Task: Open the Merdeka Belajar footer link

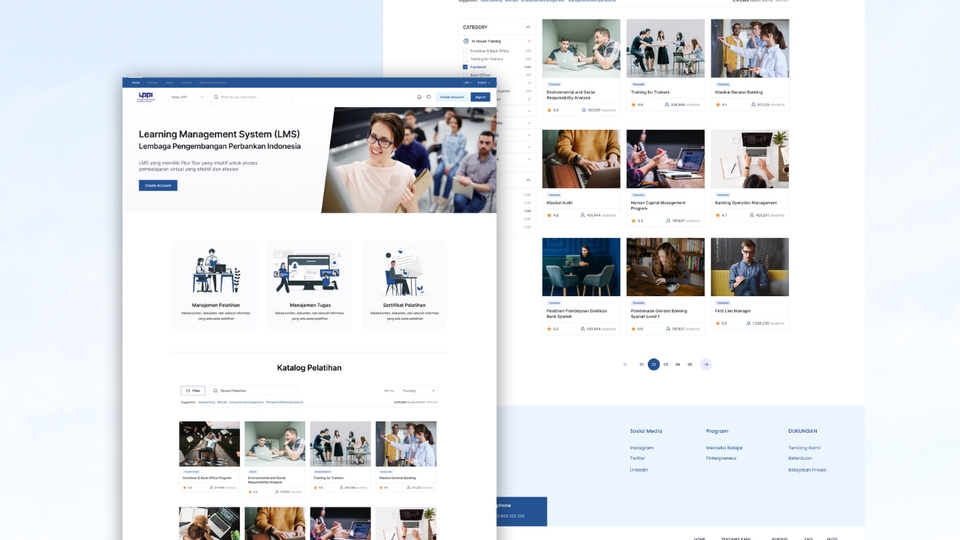Action: point(724,448)
